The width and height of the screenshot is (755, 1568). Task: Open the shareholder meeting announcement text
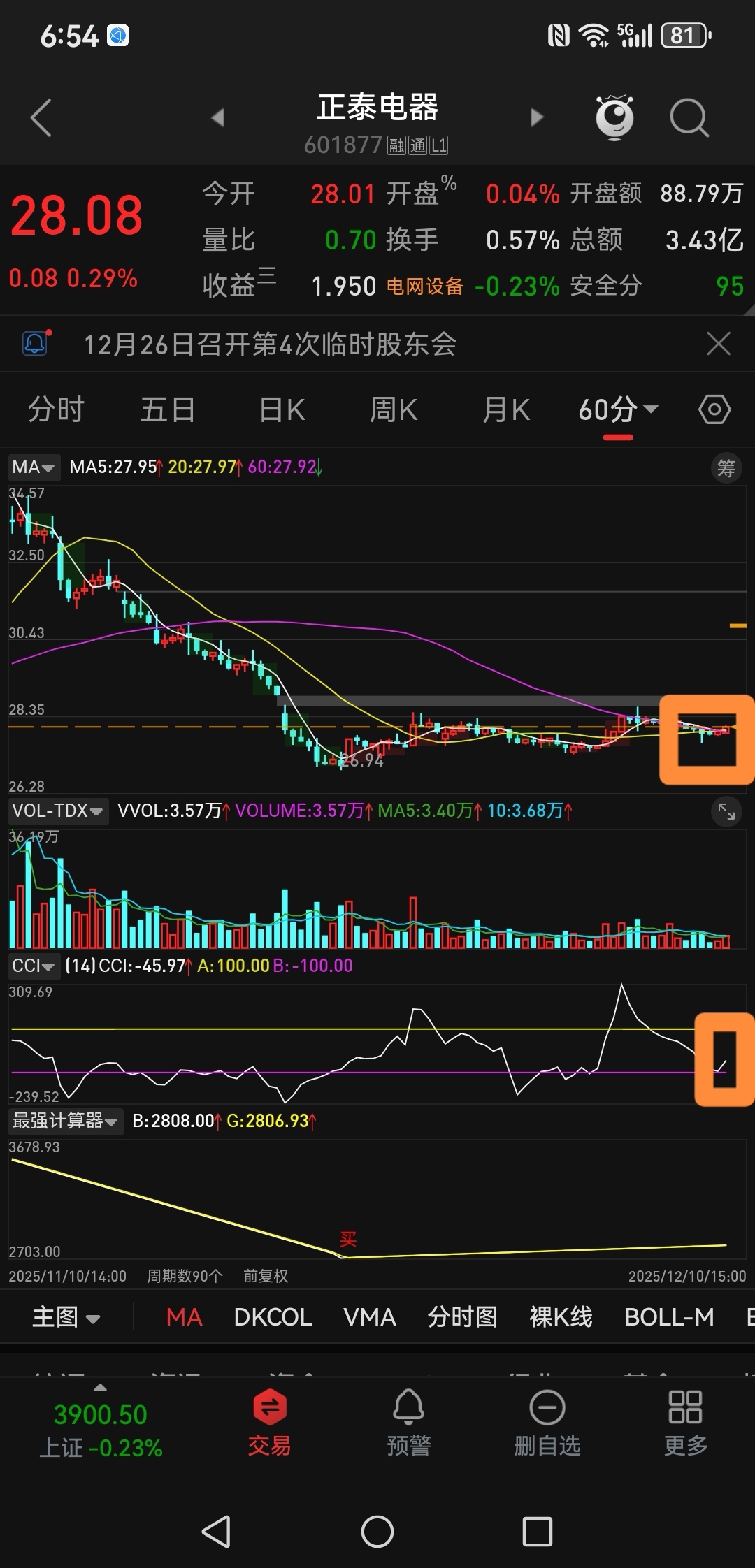270,344
